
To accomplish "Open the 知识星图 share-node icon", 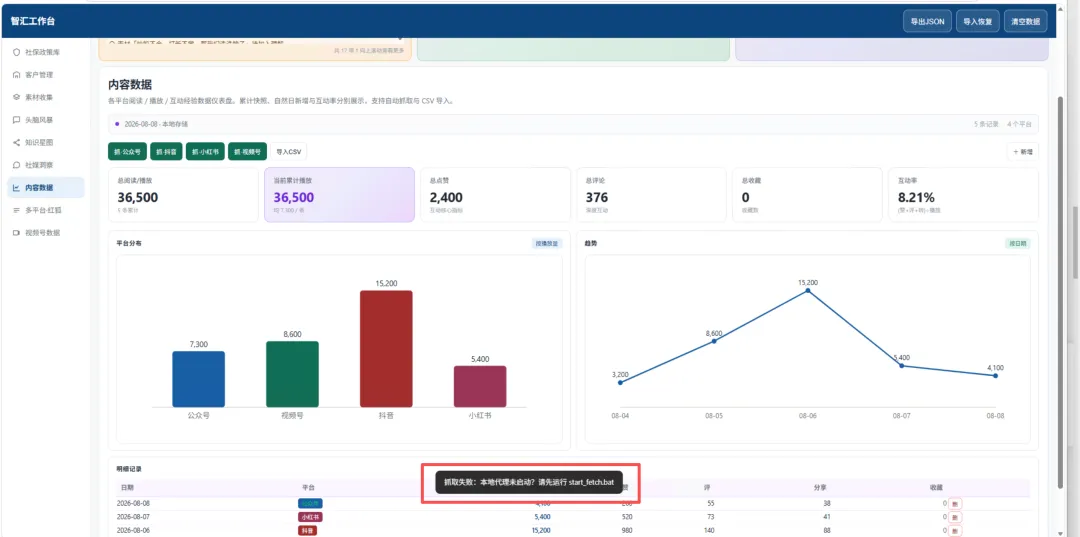I will [x=17, y=143].
